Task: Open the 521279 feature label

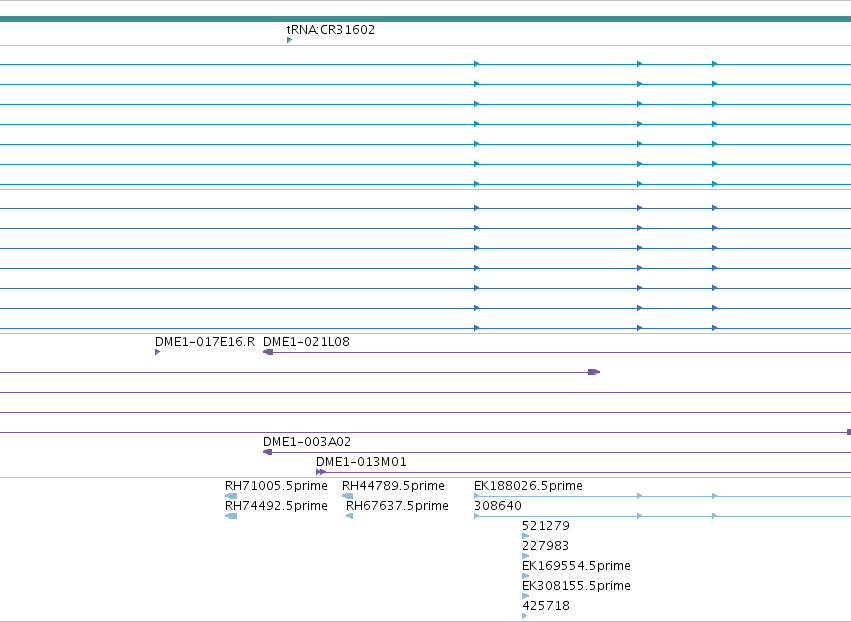Action: coord(545,525)
